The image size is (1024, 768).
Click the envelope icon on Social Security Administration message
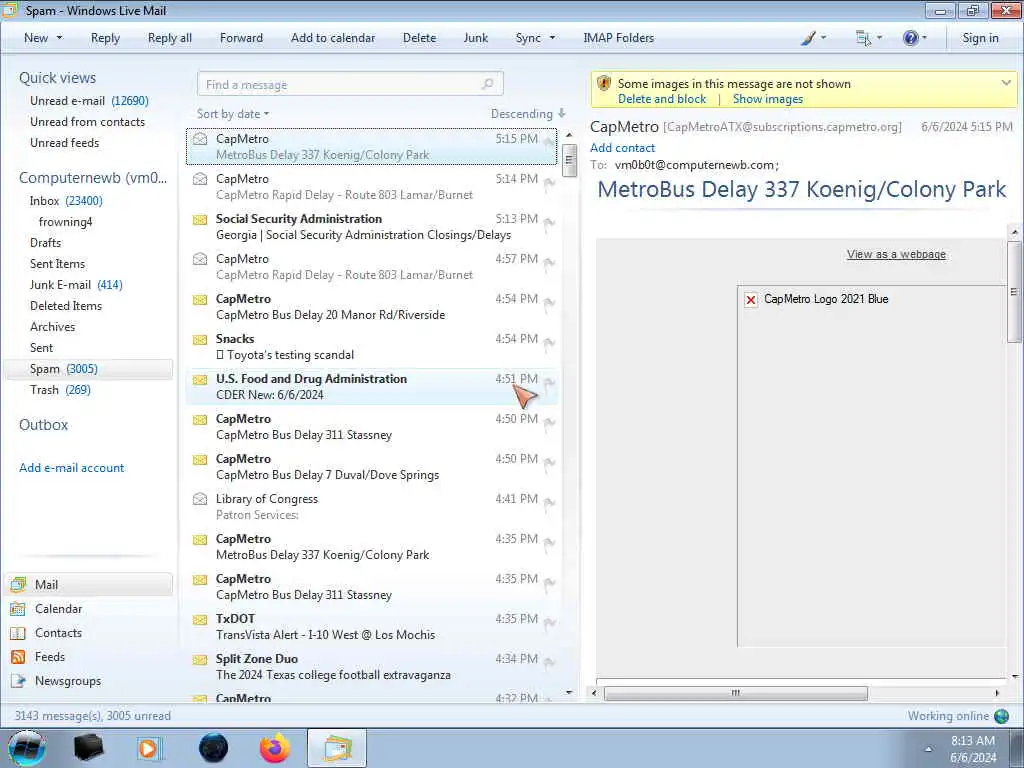click(x=200, y=219)
